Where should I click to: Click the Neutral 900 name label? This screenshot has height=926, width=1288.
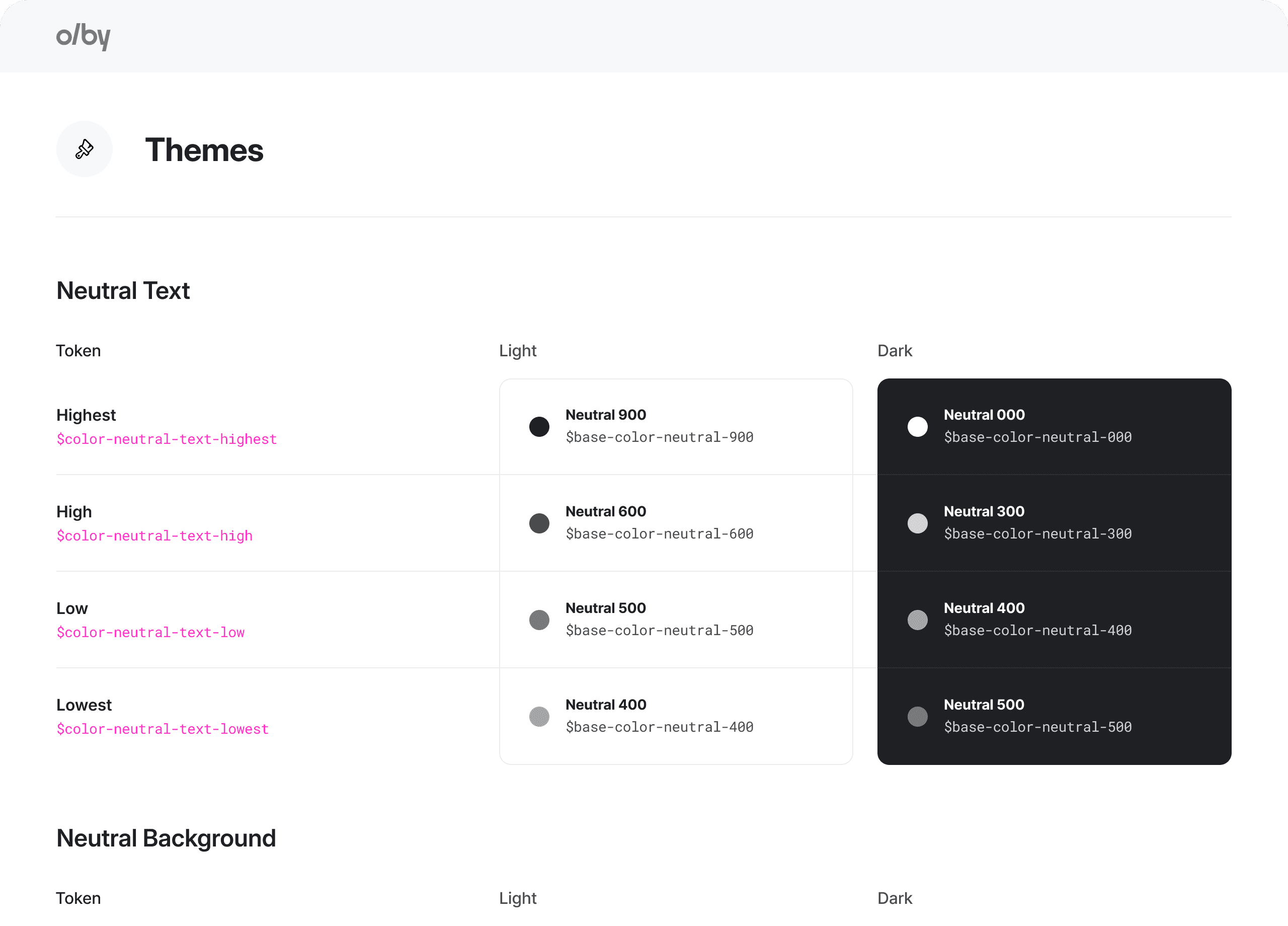coord(605,415)
